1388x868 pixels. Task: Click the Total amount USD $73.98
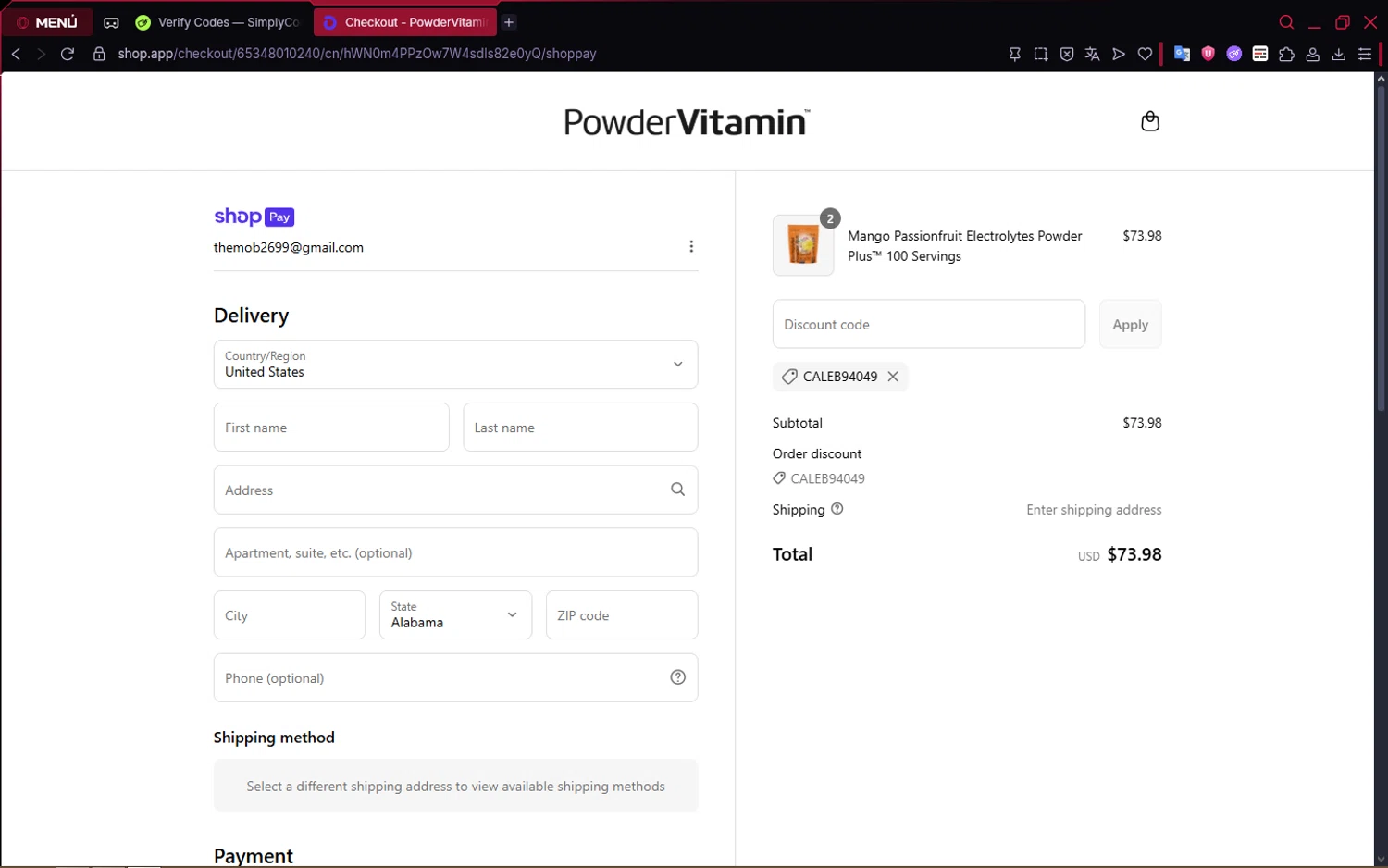pyautogui.click(x=1120, y=554)
